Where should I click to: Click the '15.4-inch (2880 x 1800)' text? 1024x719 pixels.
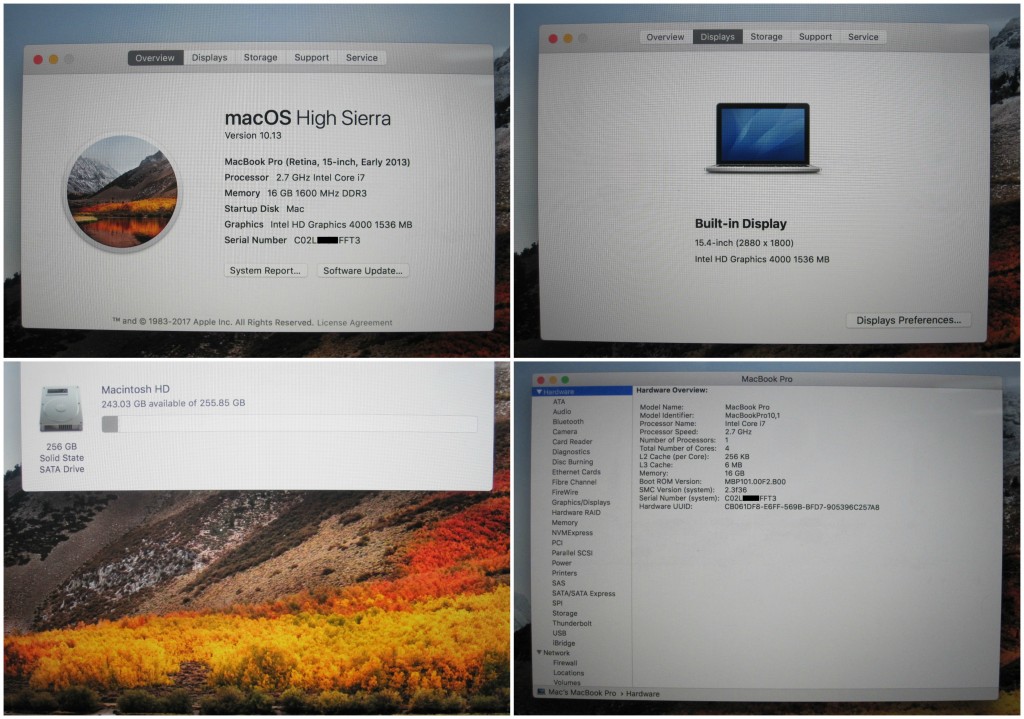coord(744,243)
